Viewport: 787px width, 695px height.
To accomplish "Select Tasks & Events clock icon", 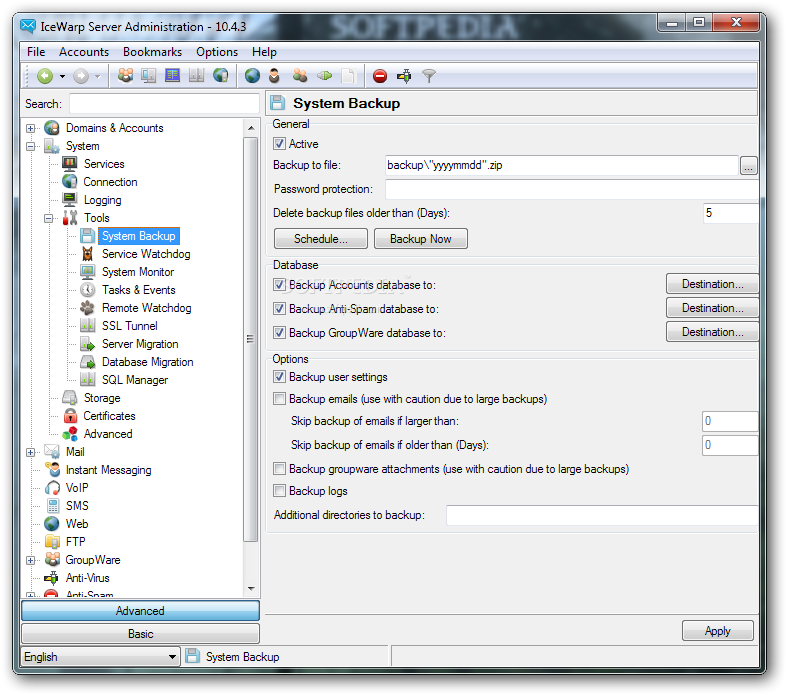I will point(87,290).
